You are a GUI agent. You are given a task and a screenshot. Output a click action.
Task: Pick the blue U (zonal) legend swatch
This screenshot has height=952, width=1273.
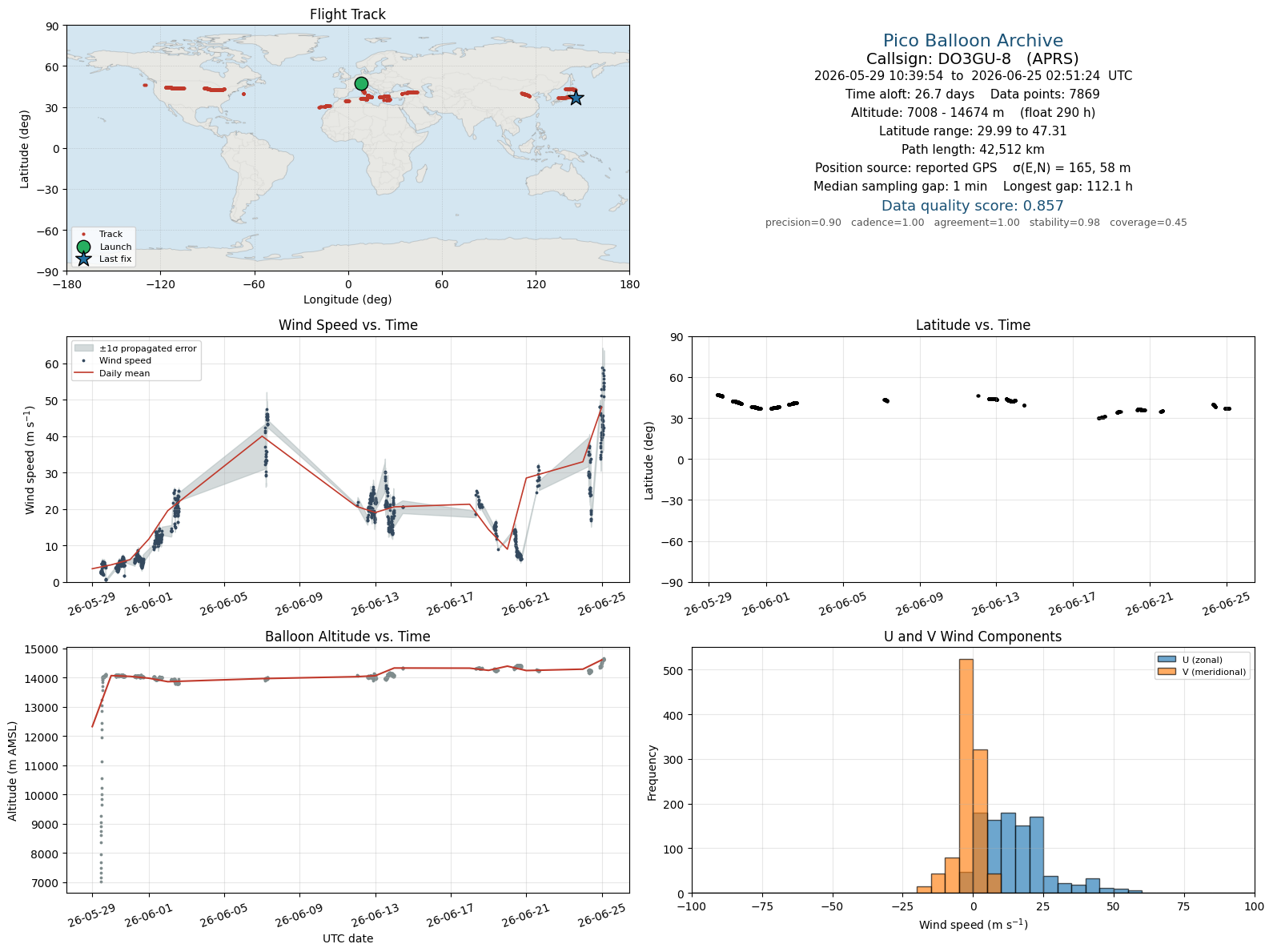[x=1167, y=660]
